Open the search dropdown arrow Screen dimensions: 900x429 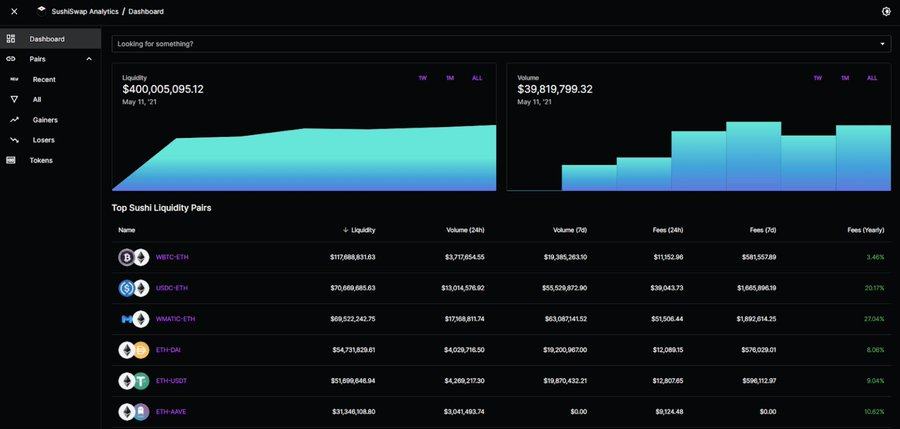click(x=882, y=44)
